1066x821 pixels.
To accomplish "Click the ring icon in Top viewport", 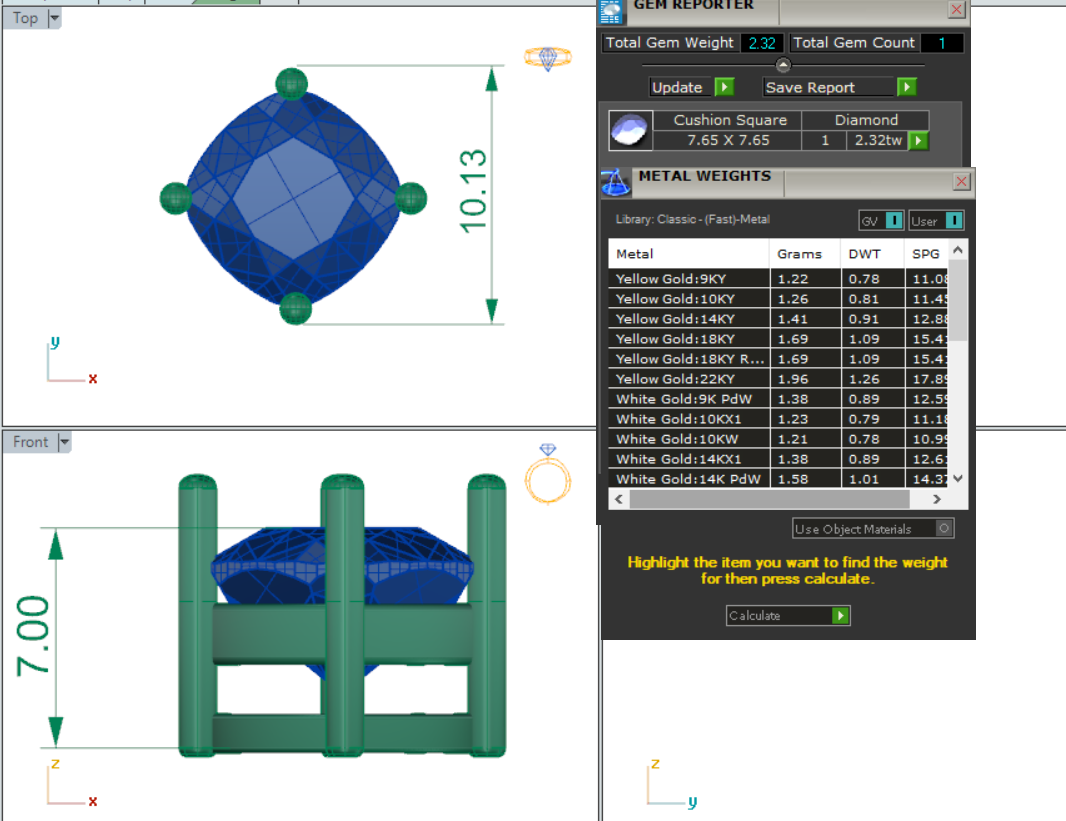I will [548, 58].
